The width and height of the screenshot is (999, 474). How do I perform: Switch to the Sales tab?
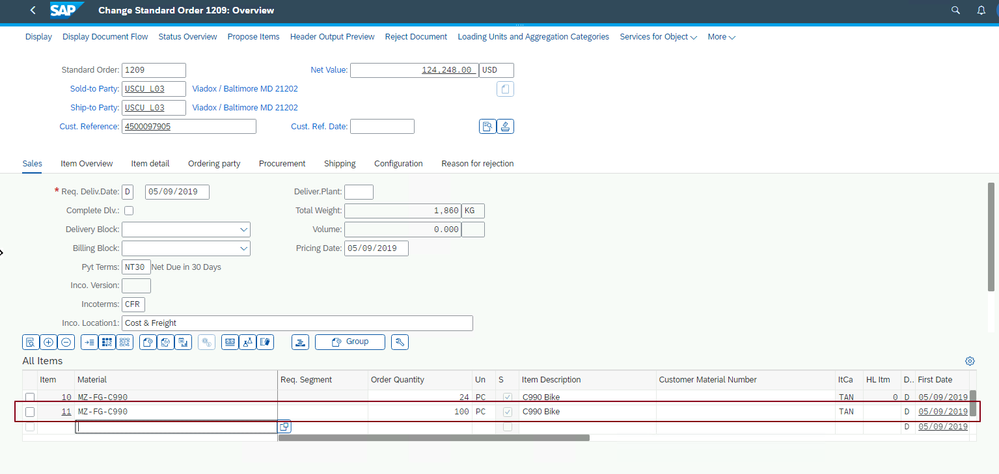[x=32, y=164]
